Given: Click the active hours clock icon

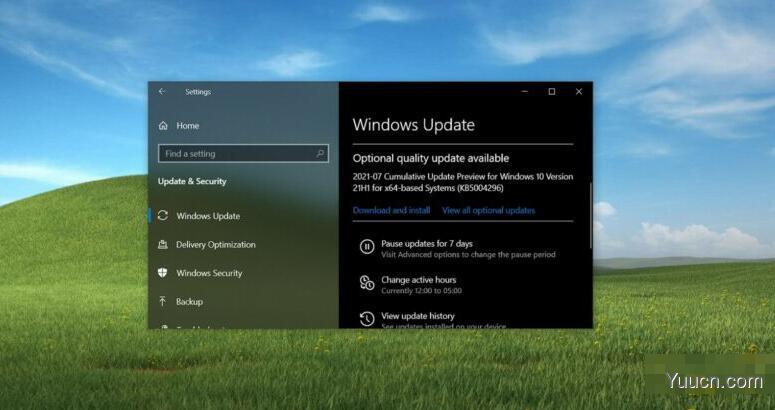Looking at the screenshot, I should click(x=367, y=283).
